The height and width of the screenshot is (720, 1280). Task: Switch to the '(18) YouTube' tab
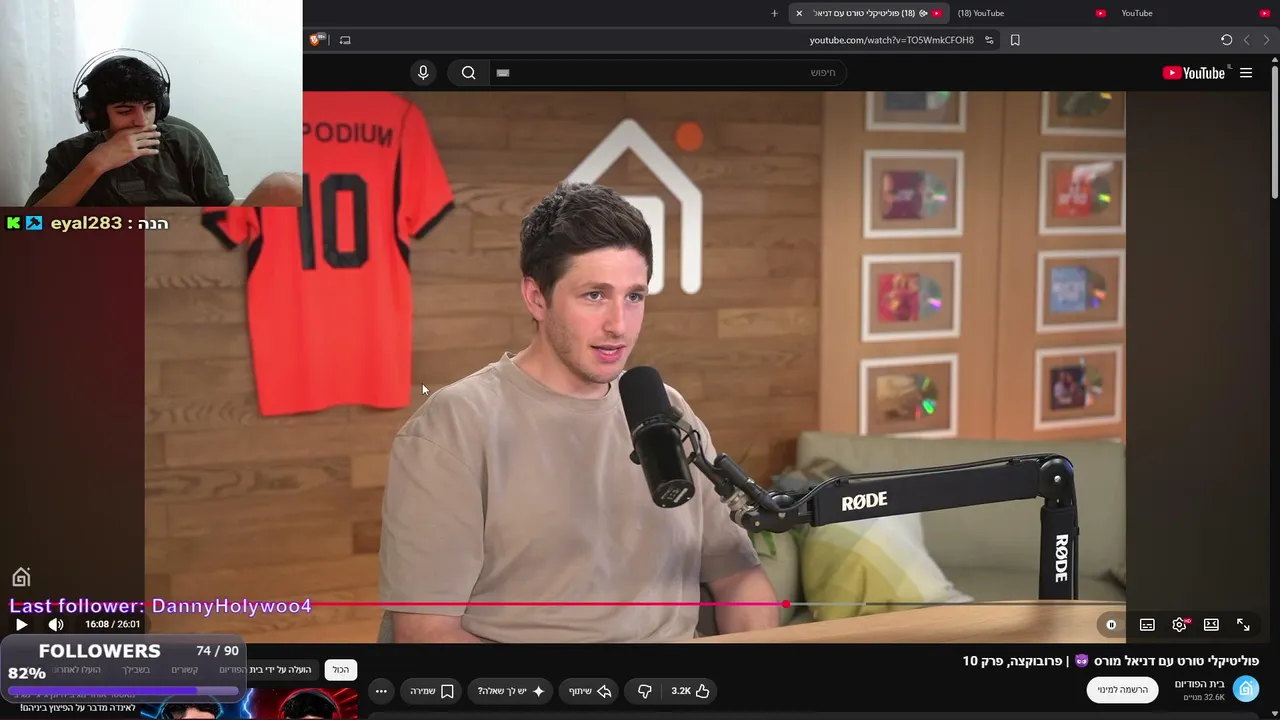point(1030,13)
